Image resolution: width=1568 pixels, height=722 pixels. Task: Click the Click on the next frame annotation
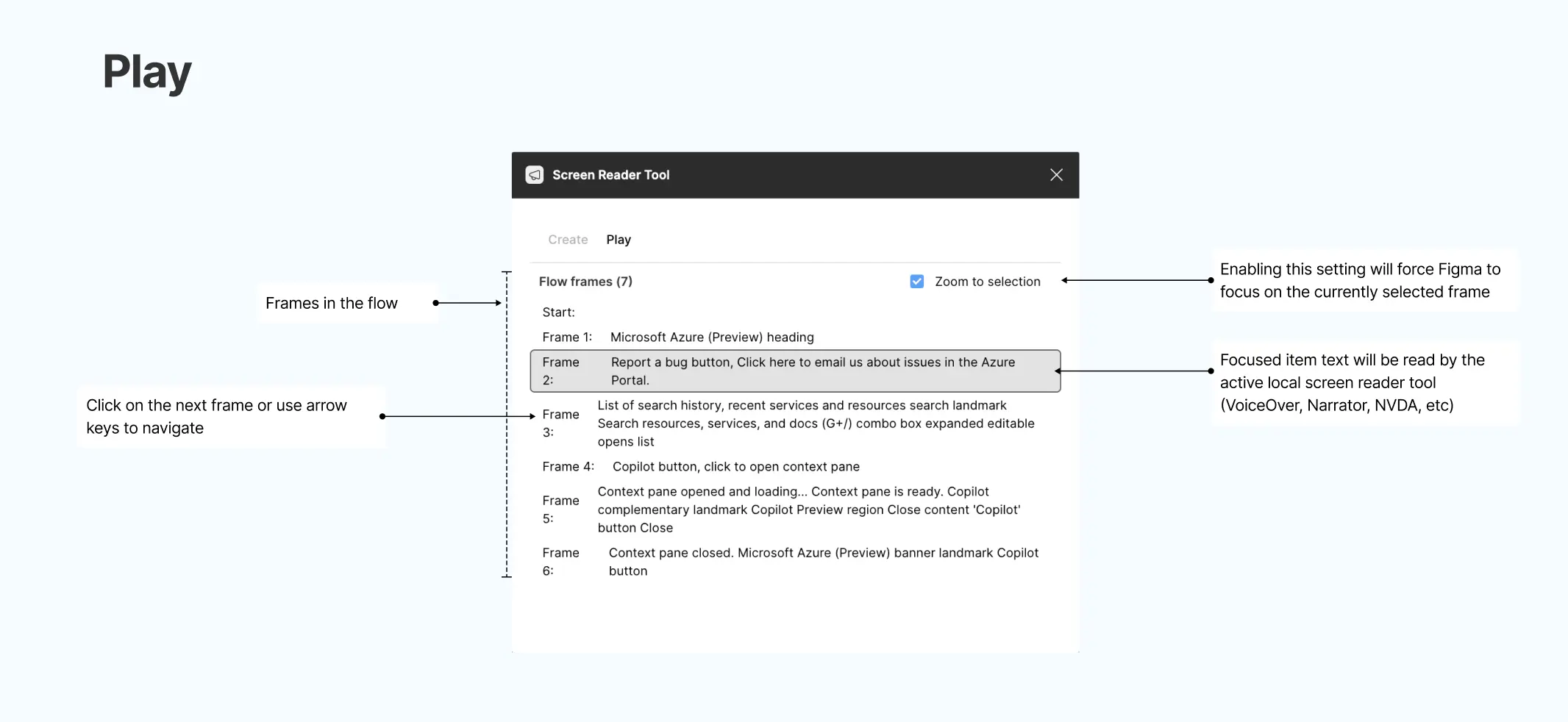click(217, 416)
